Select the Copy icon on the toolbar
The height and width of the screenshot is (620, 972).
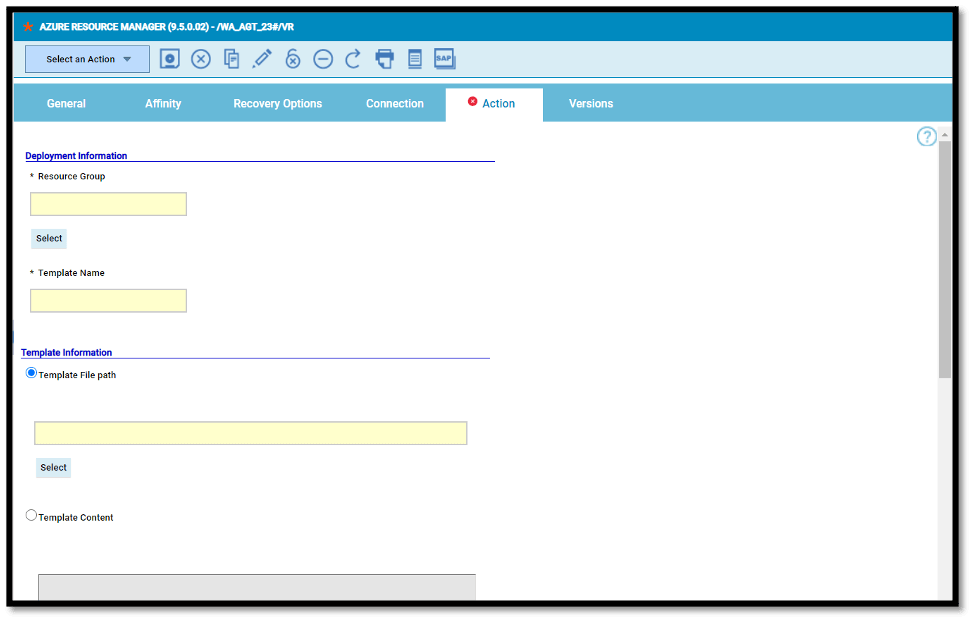point(231,58)
